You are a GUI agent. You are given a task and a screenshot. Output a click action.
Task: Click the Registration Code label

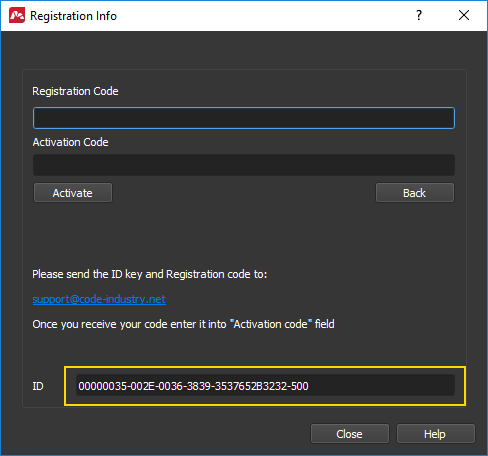pos(75,91)
